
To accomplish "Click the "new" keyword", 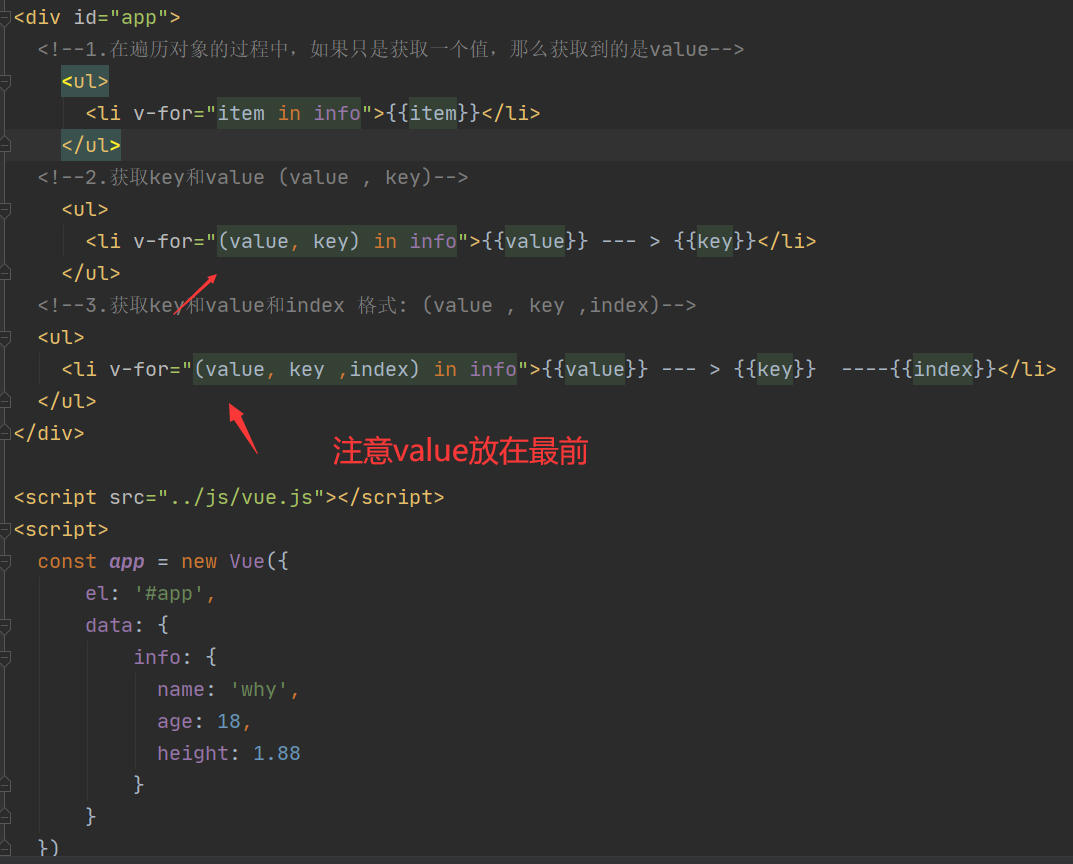I will tap(199, 562).
